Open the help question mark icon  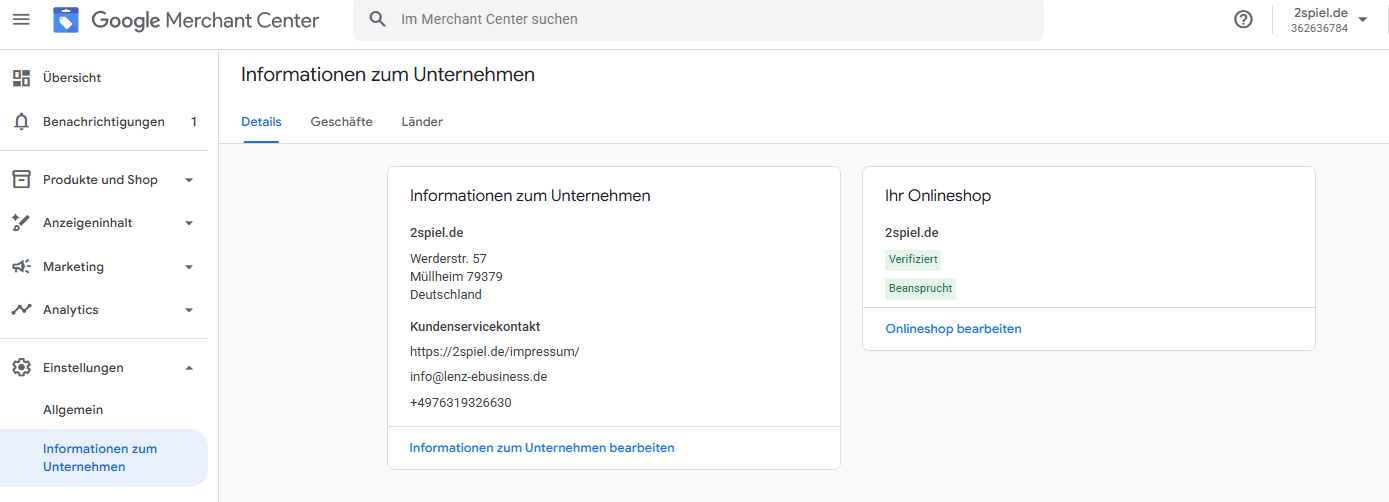tap(1243, 19)
